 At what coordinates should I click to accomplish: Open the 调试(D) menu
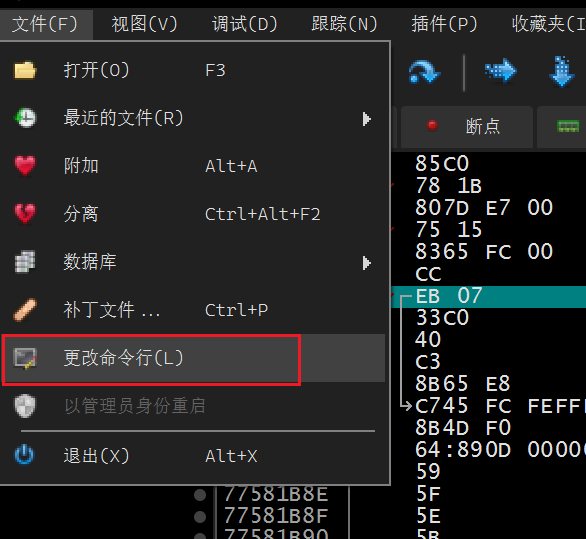coord(245,24)
